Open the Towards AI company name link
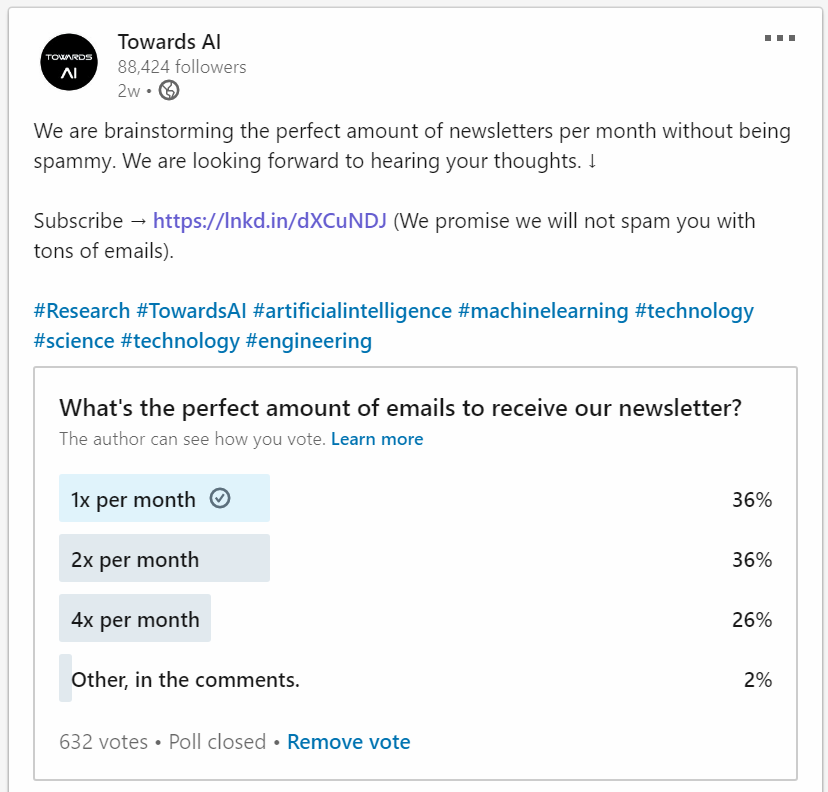This screenshot has height=792, width=828. (x=169, y=42)
